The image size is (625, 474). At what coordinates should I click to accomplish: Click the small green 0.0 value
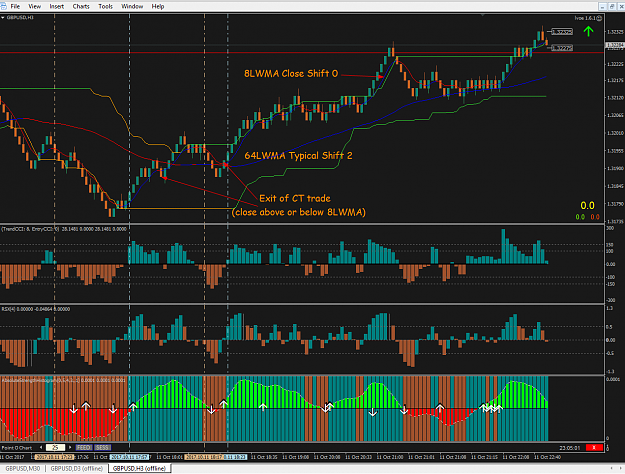[x=580, y=217]
